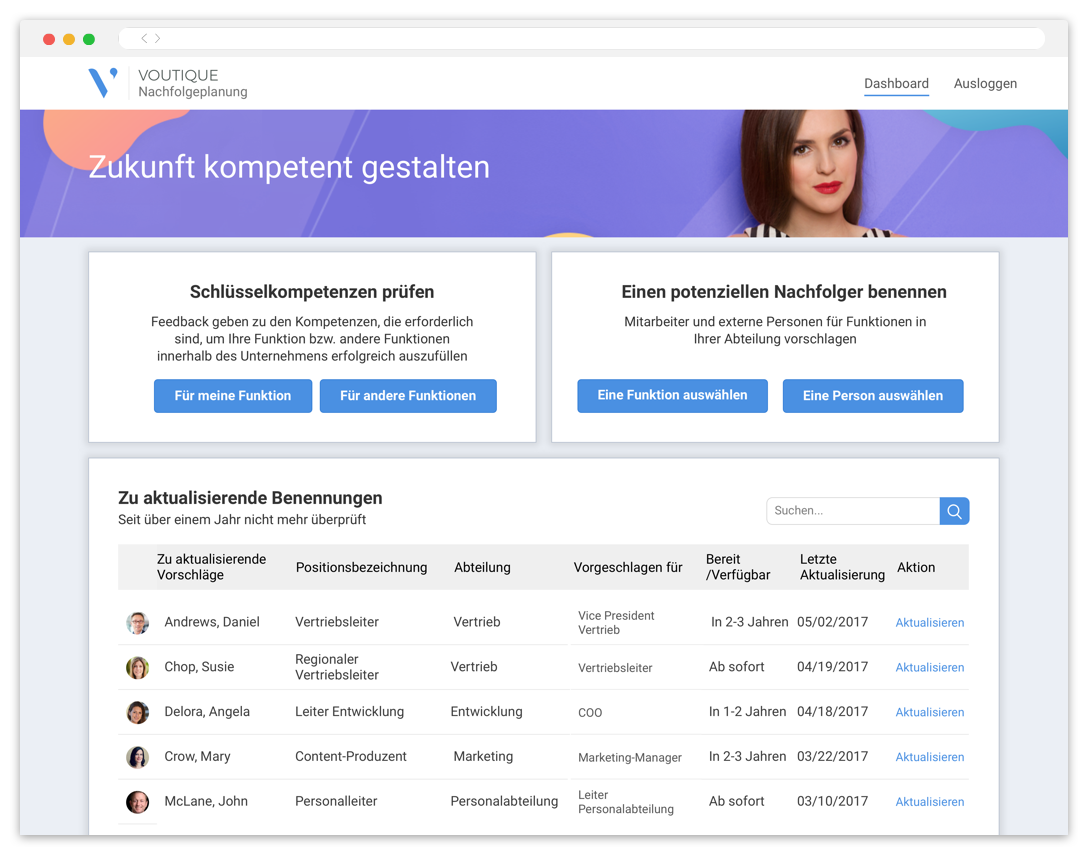Go forward with browser forward arrow
This screenshot has width=1088, height=855.
point(158,39)
